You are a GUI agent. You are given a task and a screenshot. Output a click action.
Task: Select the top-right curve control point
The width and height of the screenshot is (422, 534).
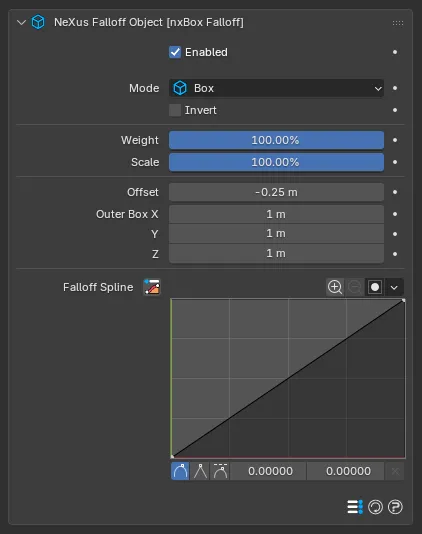tap(404, 300)
